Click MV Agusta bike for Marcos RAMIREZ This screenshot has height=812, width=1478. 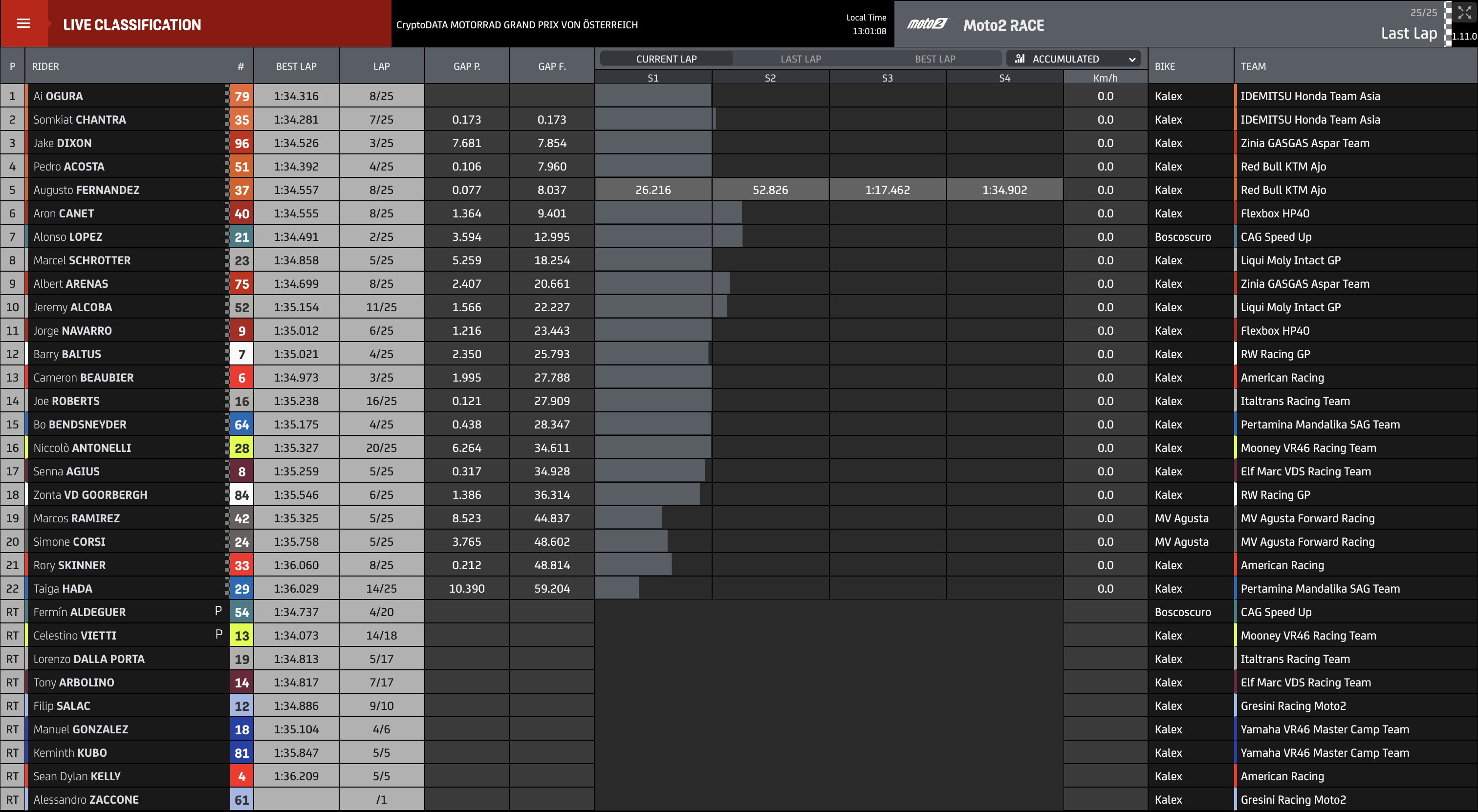(1181, 518)
